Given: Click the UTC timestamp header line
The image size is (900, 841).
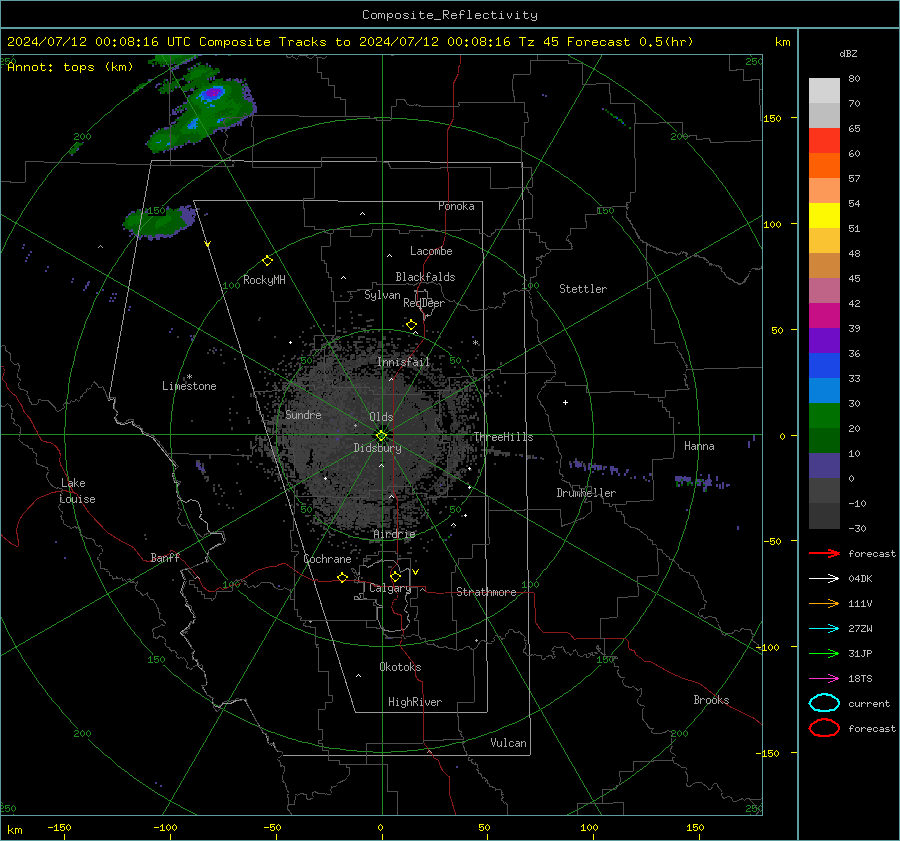Looking at the screenshot, I should click(350, 42).
